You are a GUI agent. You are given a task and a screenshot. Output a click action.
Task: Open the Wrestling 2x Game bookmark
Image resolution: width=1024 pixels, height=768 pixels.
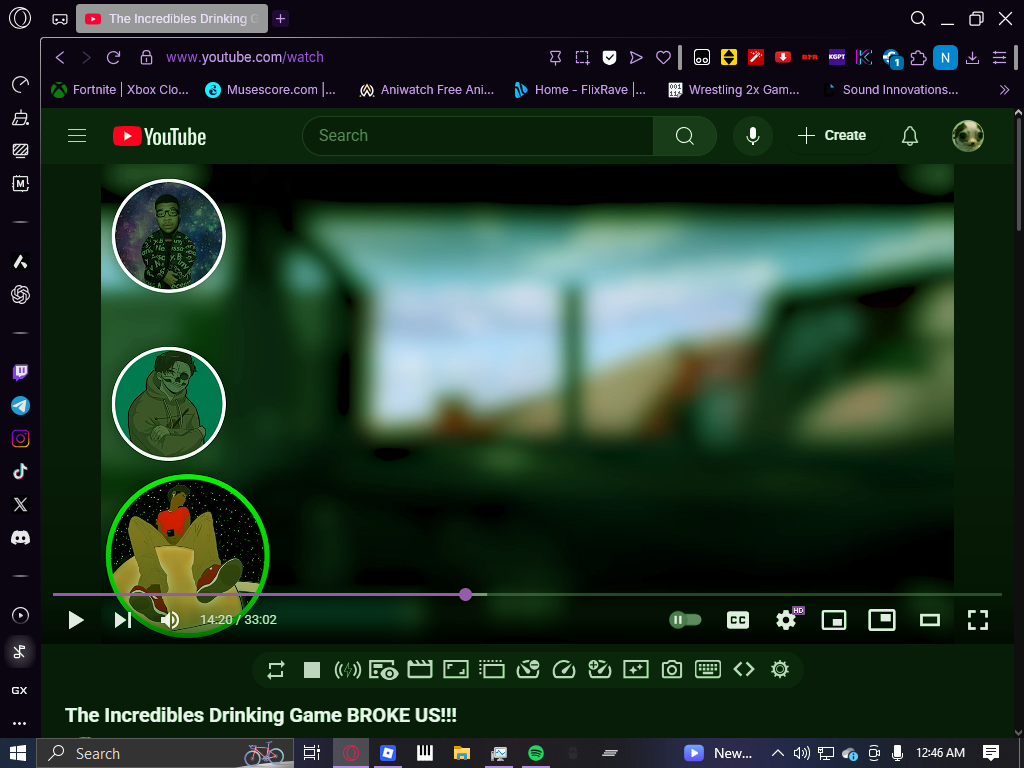click(734, 90)
